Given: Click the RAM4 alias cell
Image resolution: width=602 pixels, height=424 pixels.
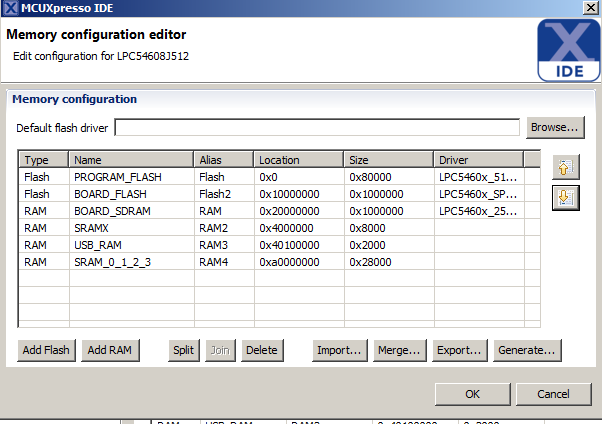Looking at the screenshot, I should [224, 262].
